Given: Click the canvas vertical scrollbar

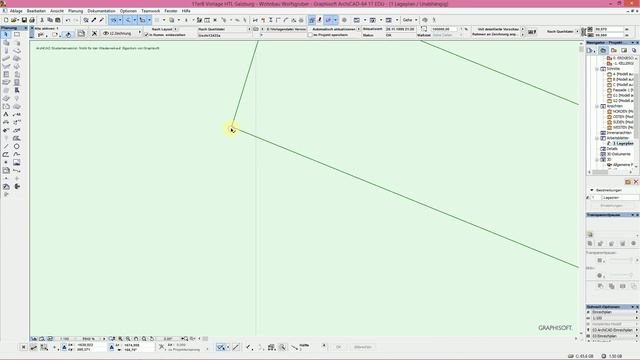Looking at the screenshot, I should (x=581, y=189).
